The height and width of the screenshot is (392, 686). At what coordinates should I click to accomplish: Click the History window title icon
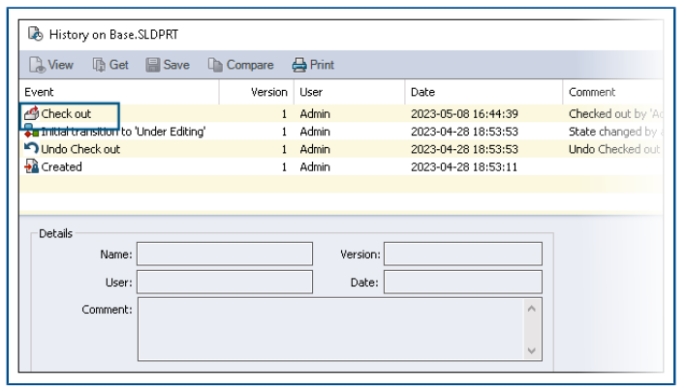35,34
